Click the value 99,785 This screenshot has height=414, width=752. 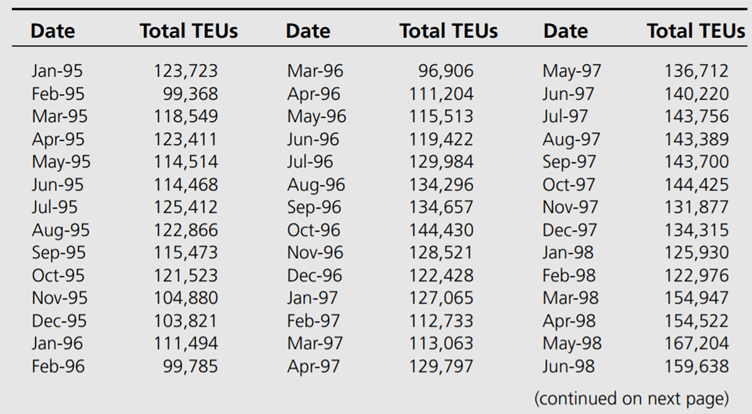[x=191, y=366]
